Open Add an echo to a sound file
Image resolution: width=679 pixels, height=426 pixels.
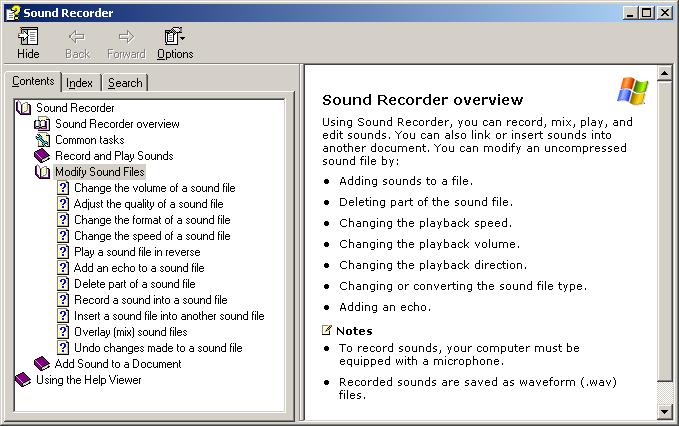coord(139,268)
